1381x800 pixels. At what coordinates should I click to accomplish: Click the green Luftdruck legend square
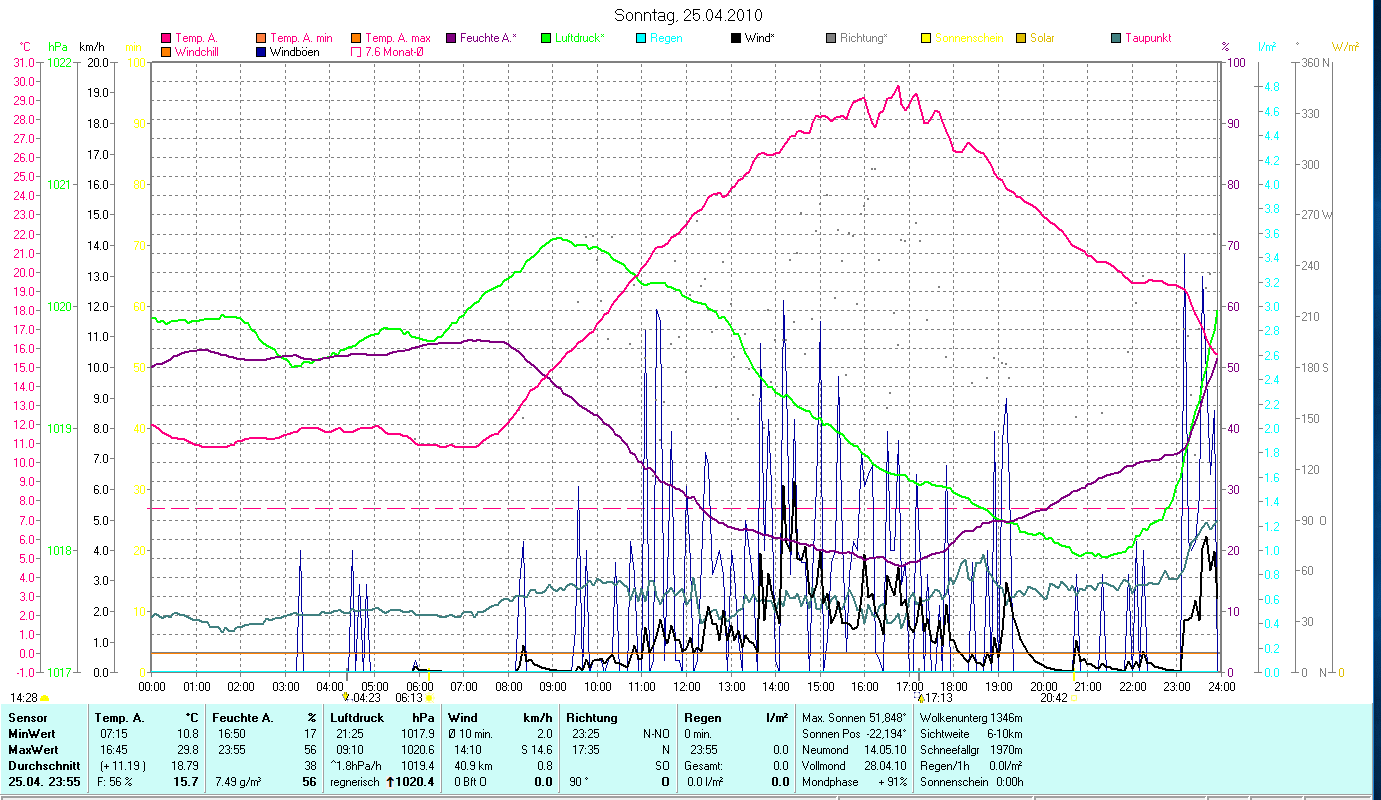[546, 38]
